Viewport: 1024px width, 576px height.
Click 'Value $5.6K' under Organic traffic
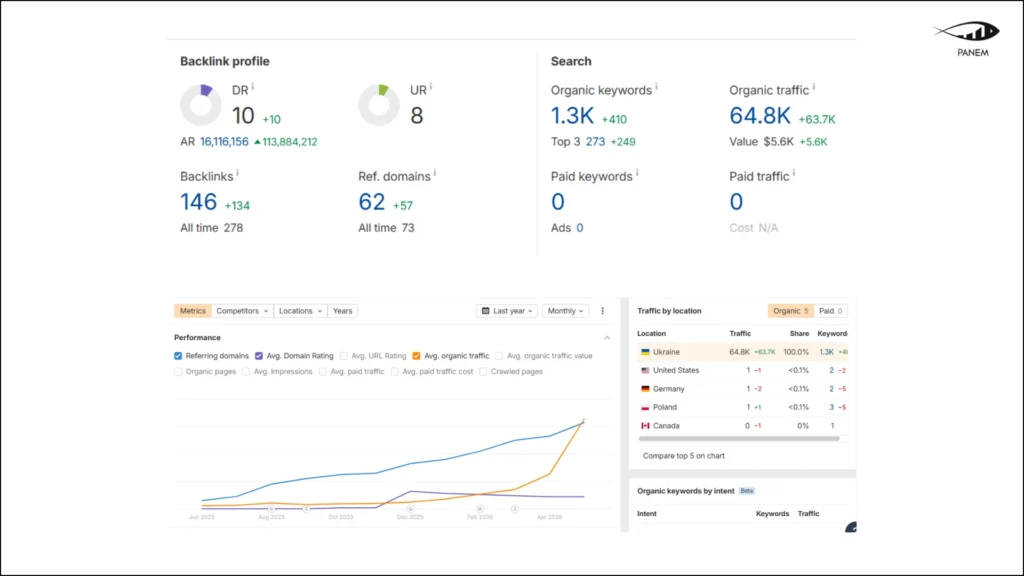click(x=761, y=142)
